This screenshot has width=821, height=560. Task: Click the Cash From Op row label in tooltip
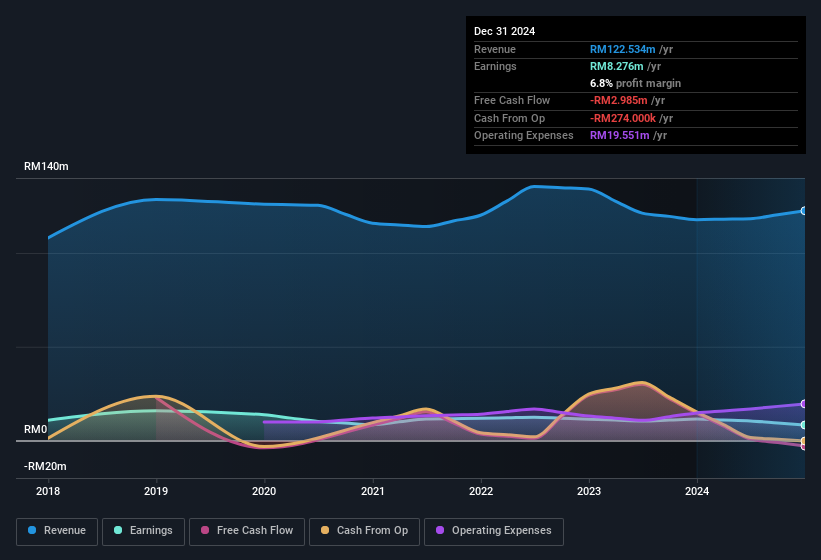click(509, 118)
